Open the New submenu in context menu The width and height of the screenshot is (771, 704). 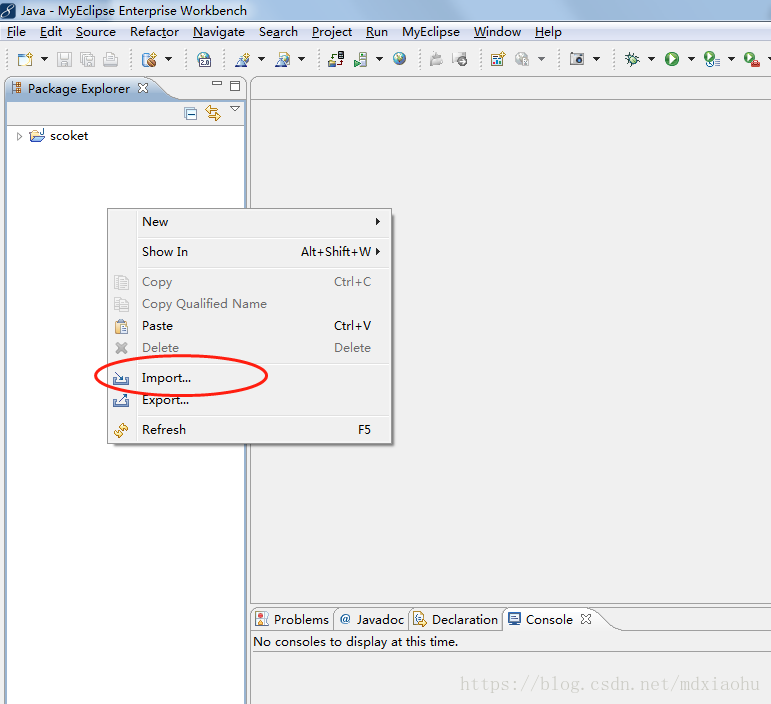[250, 222]
